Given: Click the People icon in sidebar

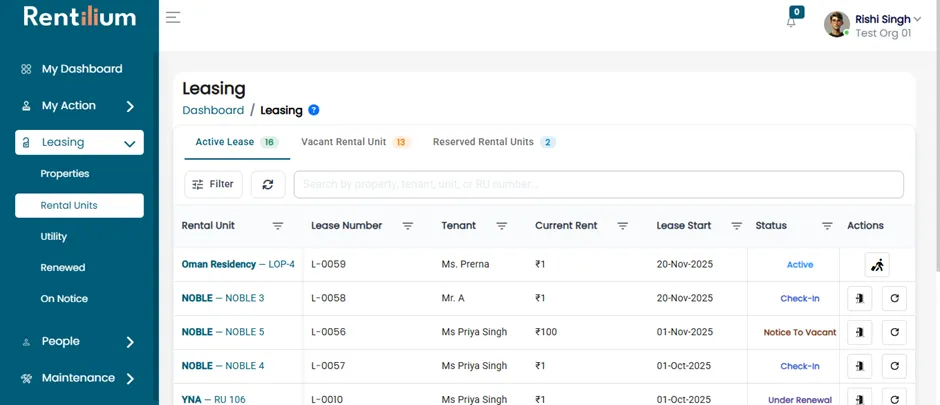Looking at the screenshot, I should [x=26, y=342].
